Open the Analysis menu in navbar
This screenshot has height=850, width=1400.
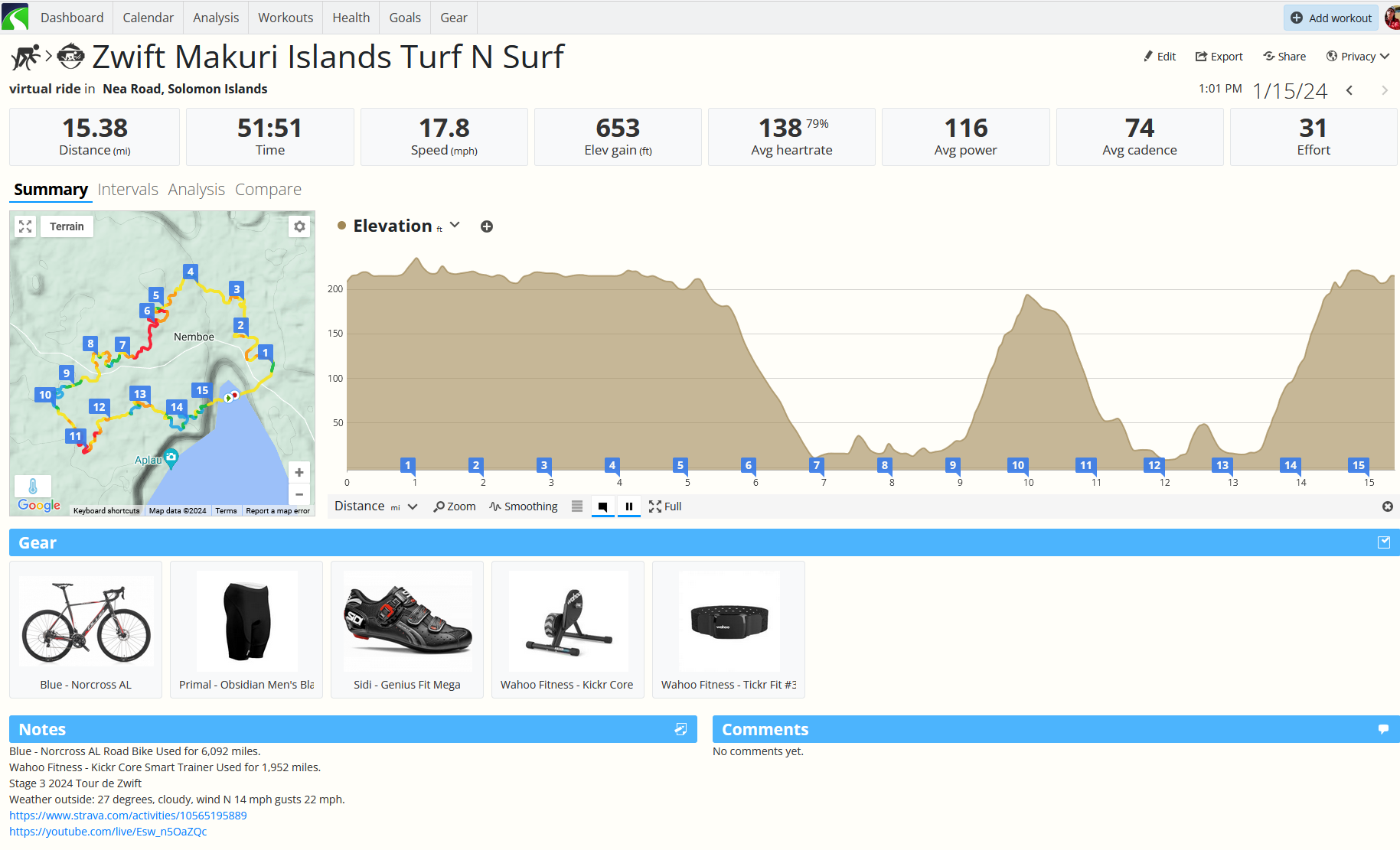point(216,18)
